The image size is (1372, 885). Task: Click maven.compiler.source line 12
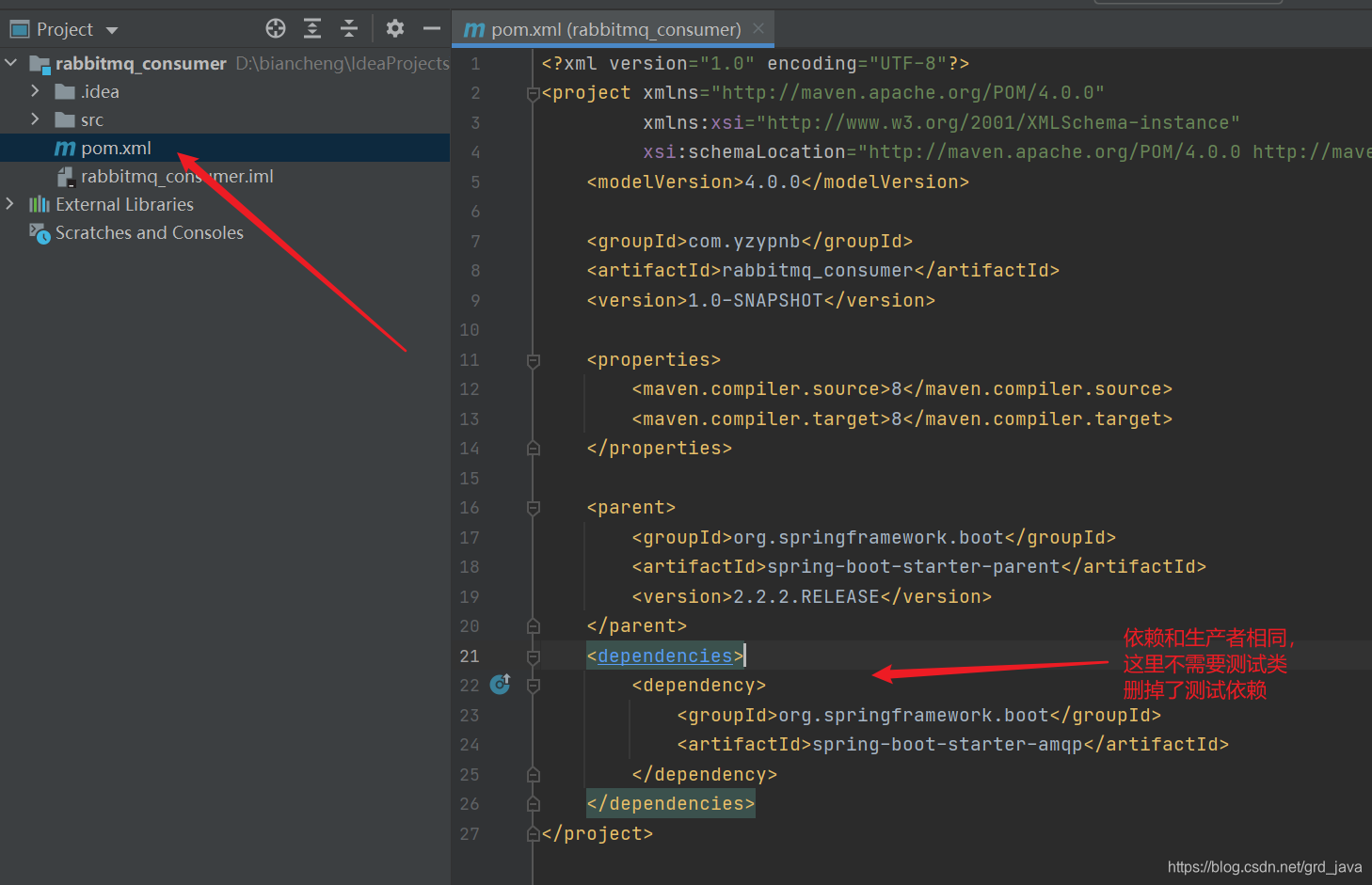[x=902, y=388]
